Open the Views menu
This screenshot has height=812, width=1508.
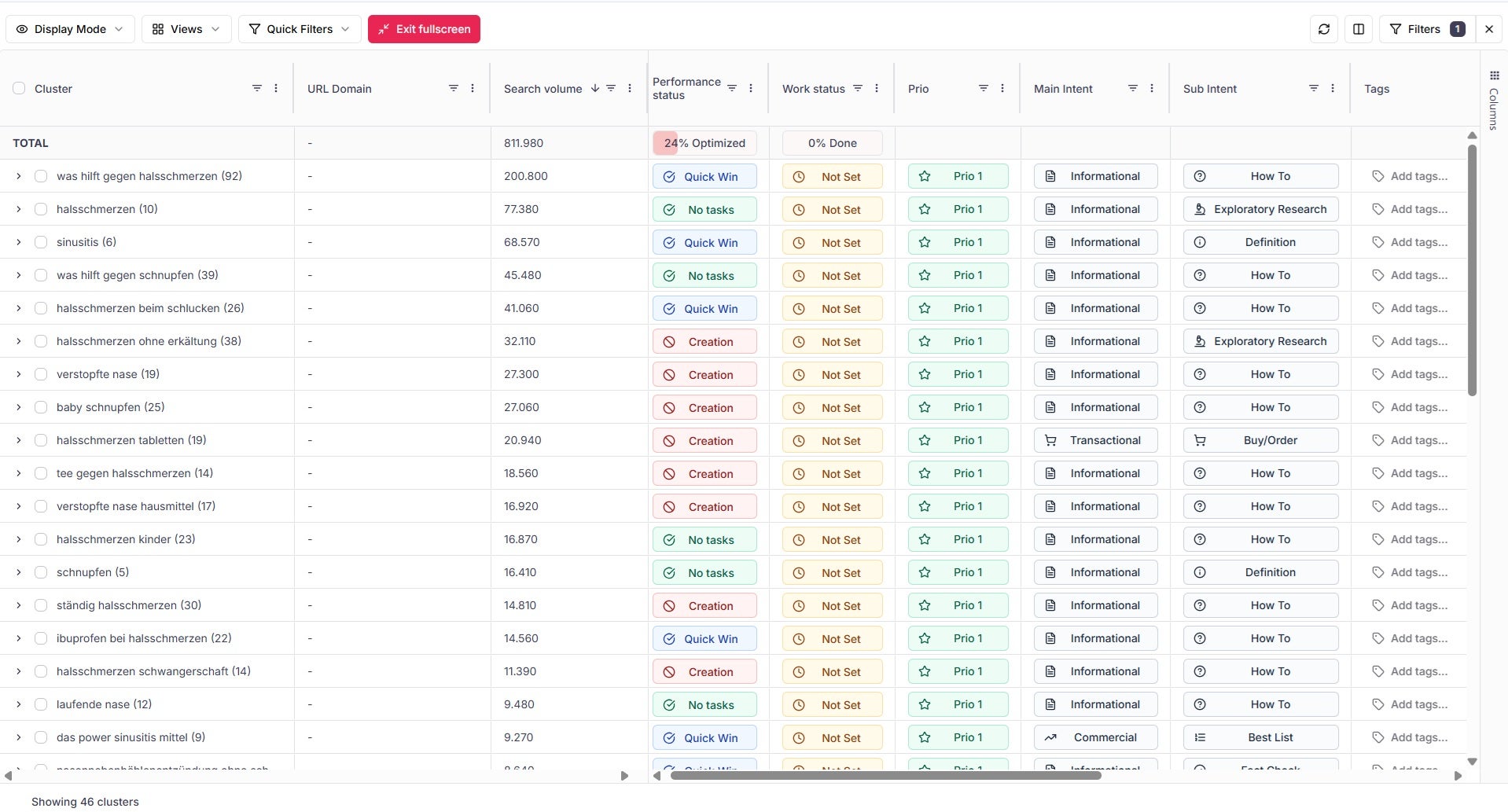(186, 29)
